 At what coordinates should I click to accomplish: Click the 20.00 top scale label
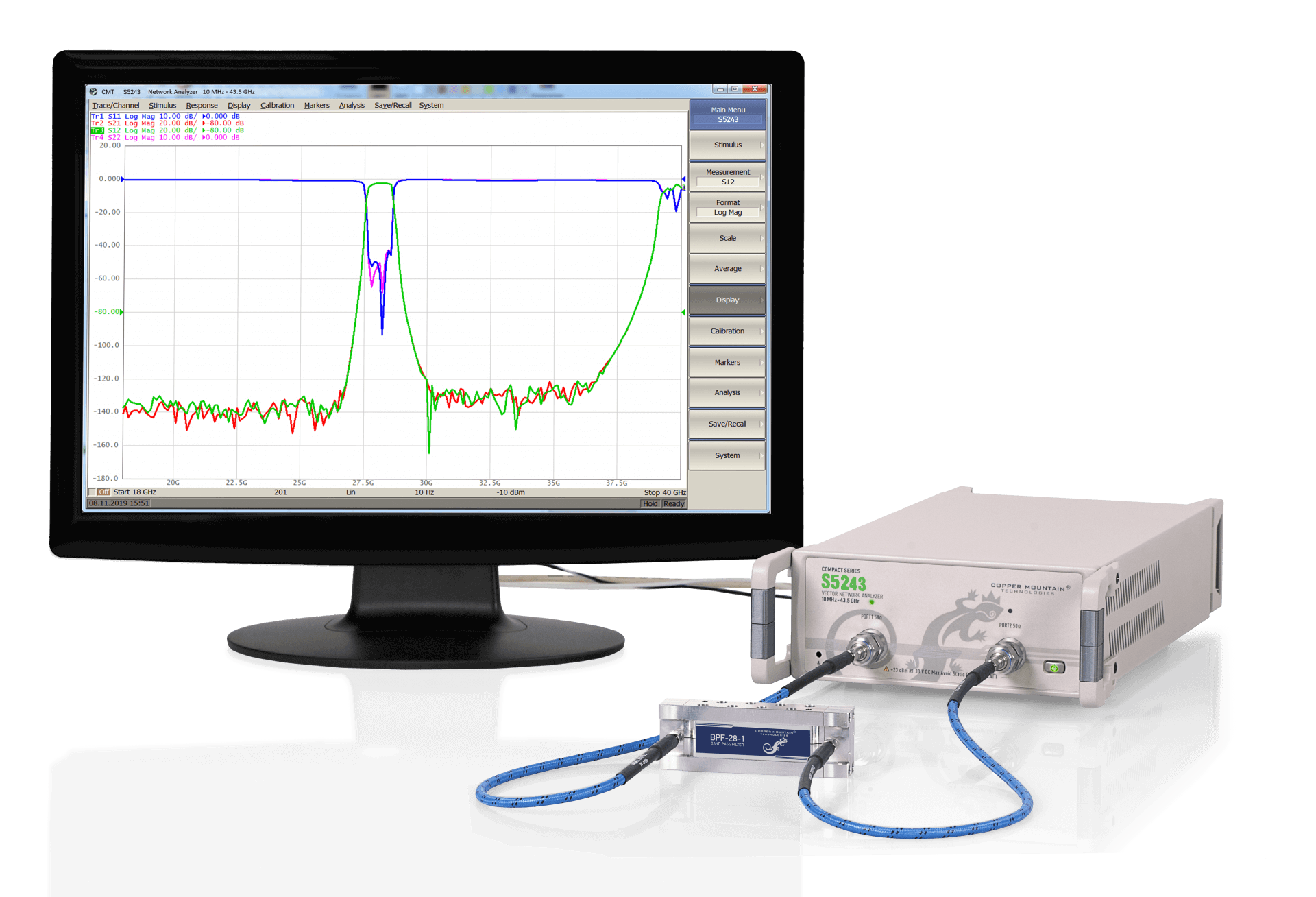(110, 145)
